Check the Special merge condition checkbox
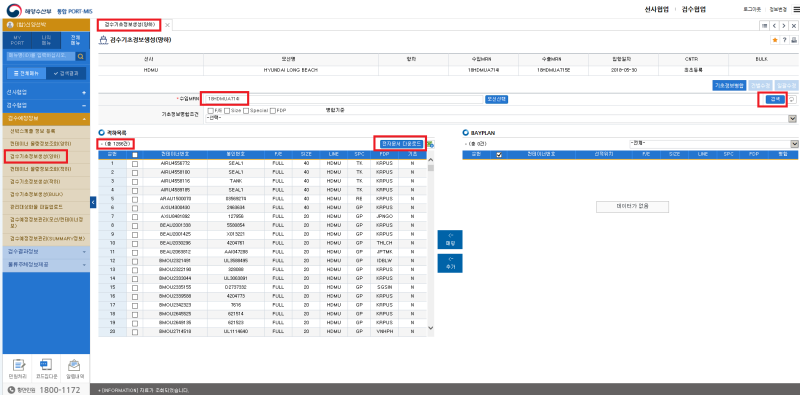Viewport: 800px width, 395px height. pyautogui.click(x=246, y=111)
